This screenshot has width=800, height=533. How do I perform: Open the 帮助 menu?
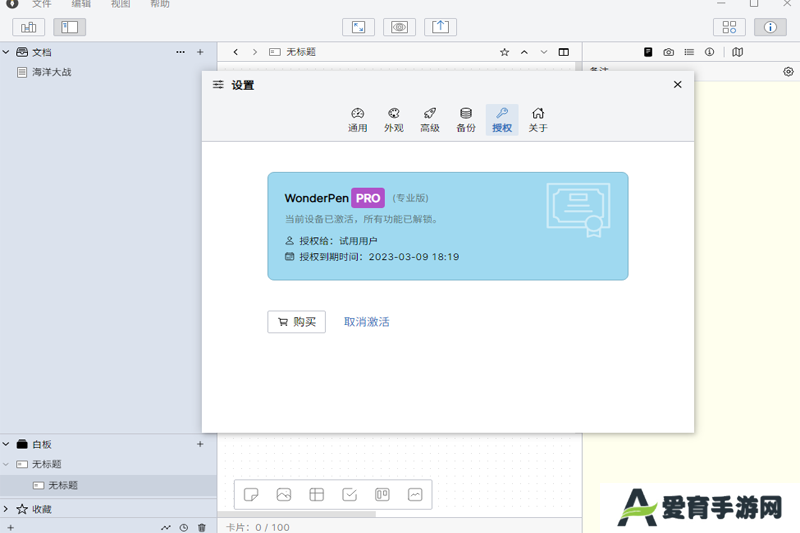point(160,4)
